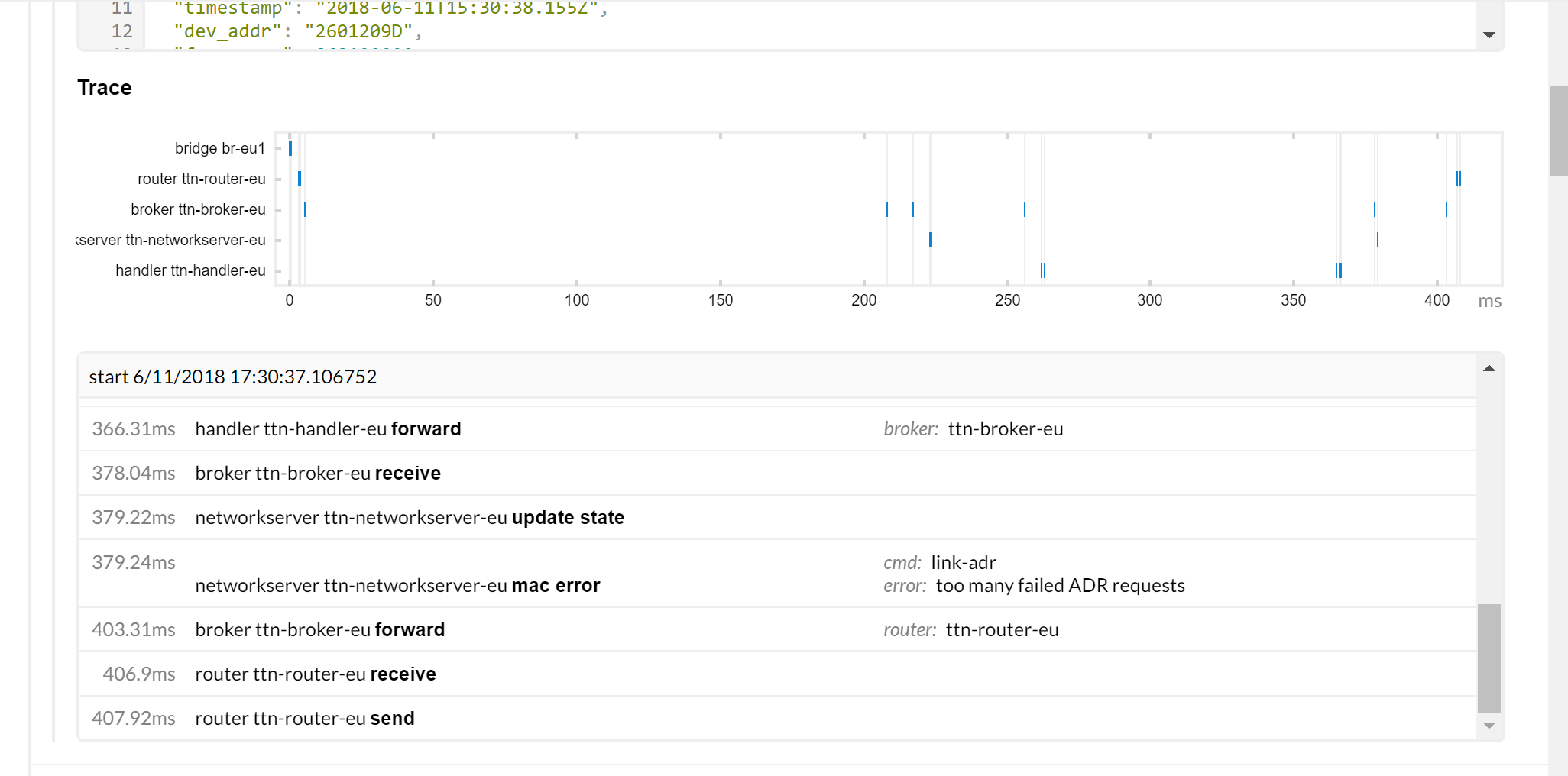Click the trace log scrollbar thumb
Screen dimensions: 1568x776
point(1489,658)
